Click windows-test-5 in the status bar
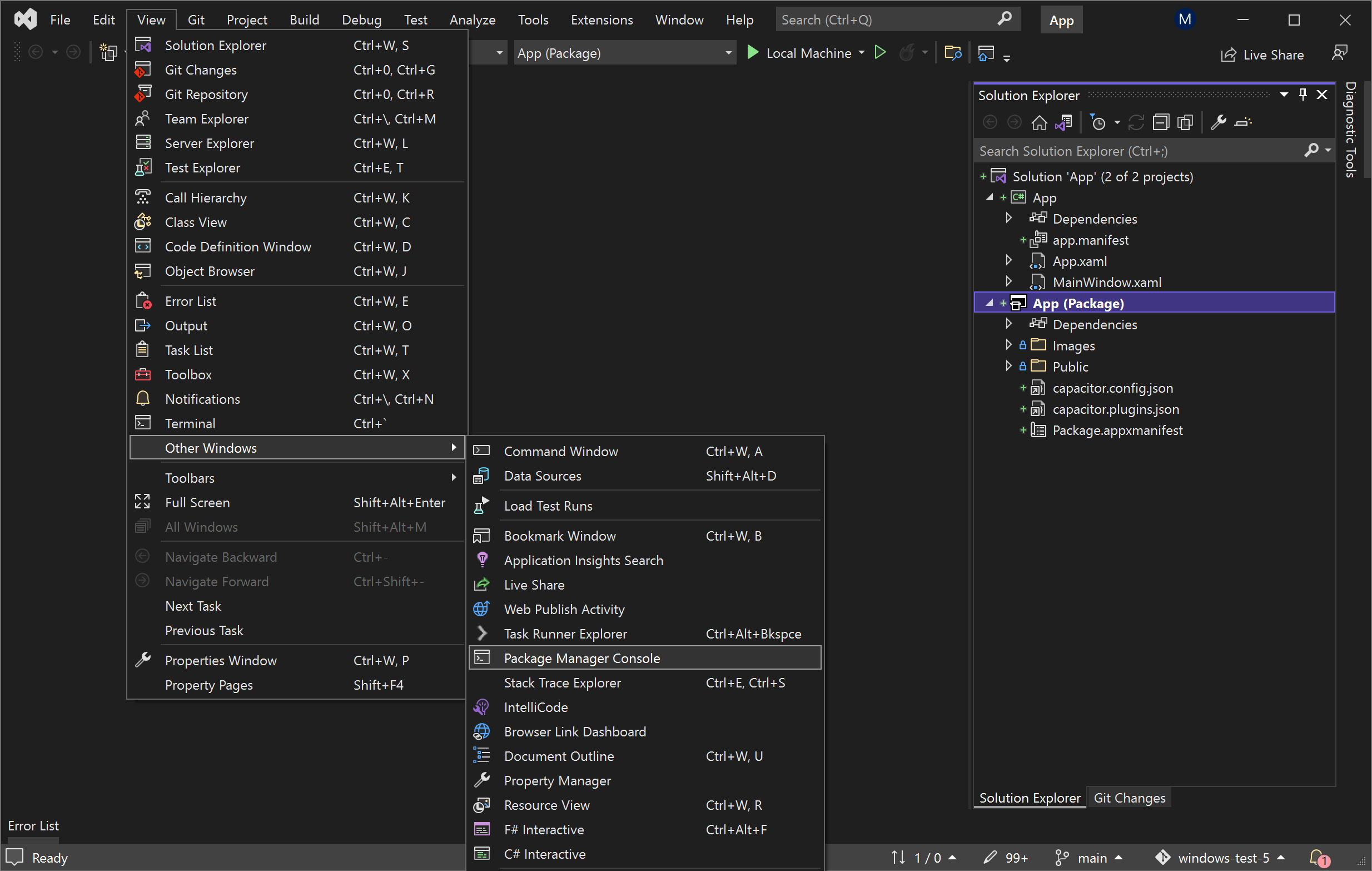This screenshot has height=871, width=1372. point(1222,857)
